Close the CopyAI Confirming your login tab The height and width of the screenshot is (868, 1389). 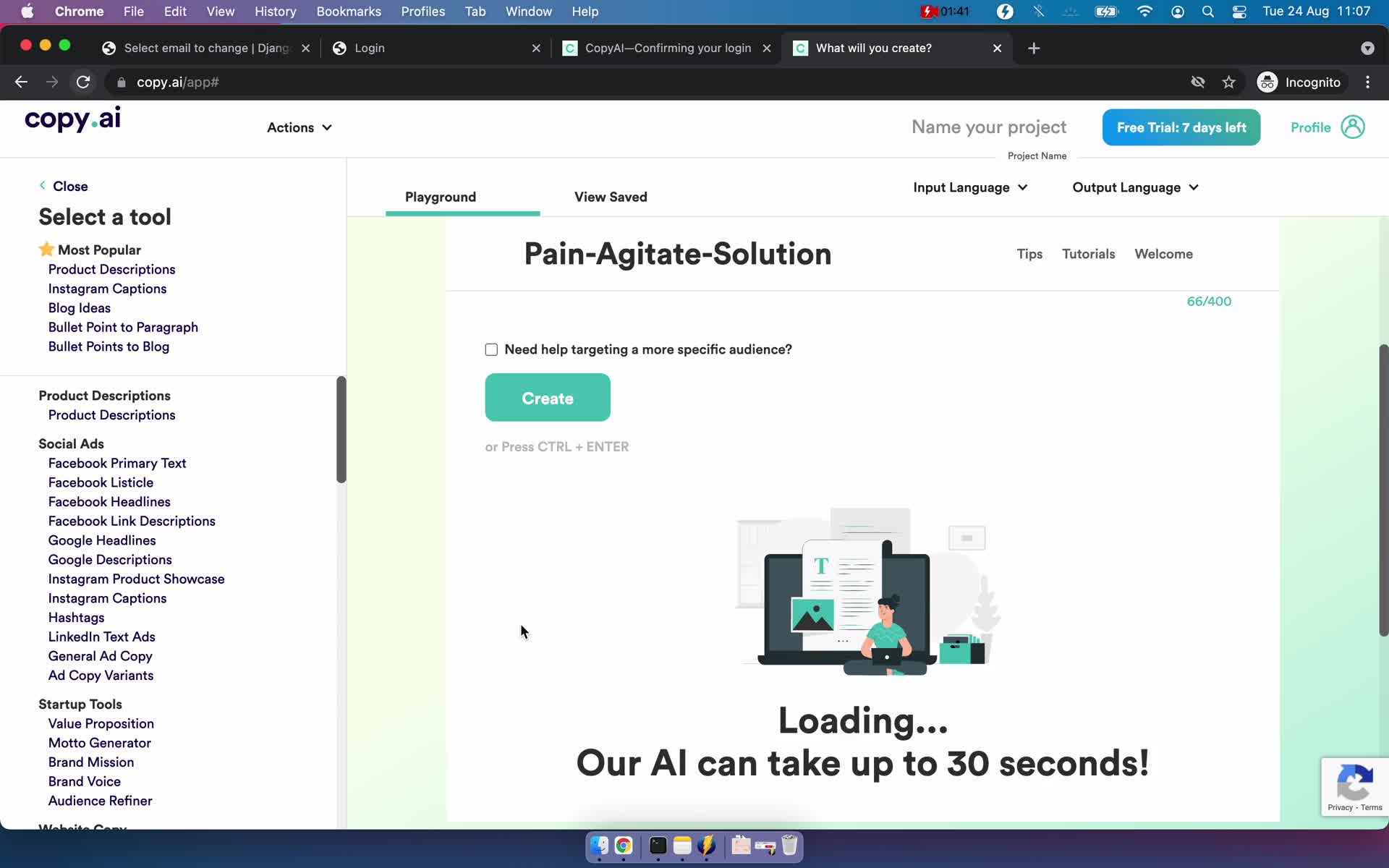pos(767,48)
